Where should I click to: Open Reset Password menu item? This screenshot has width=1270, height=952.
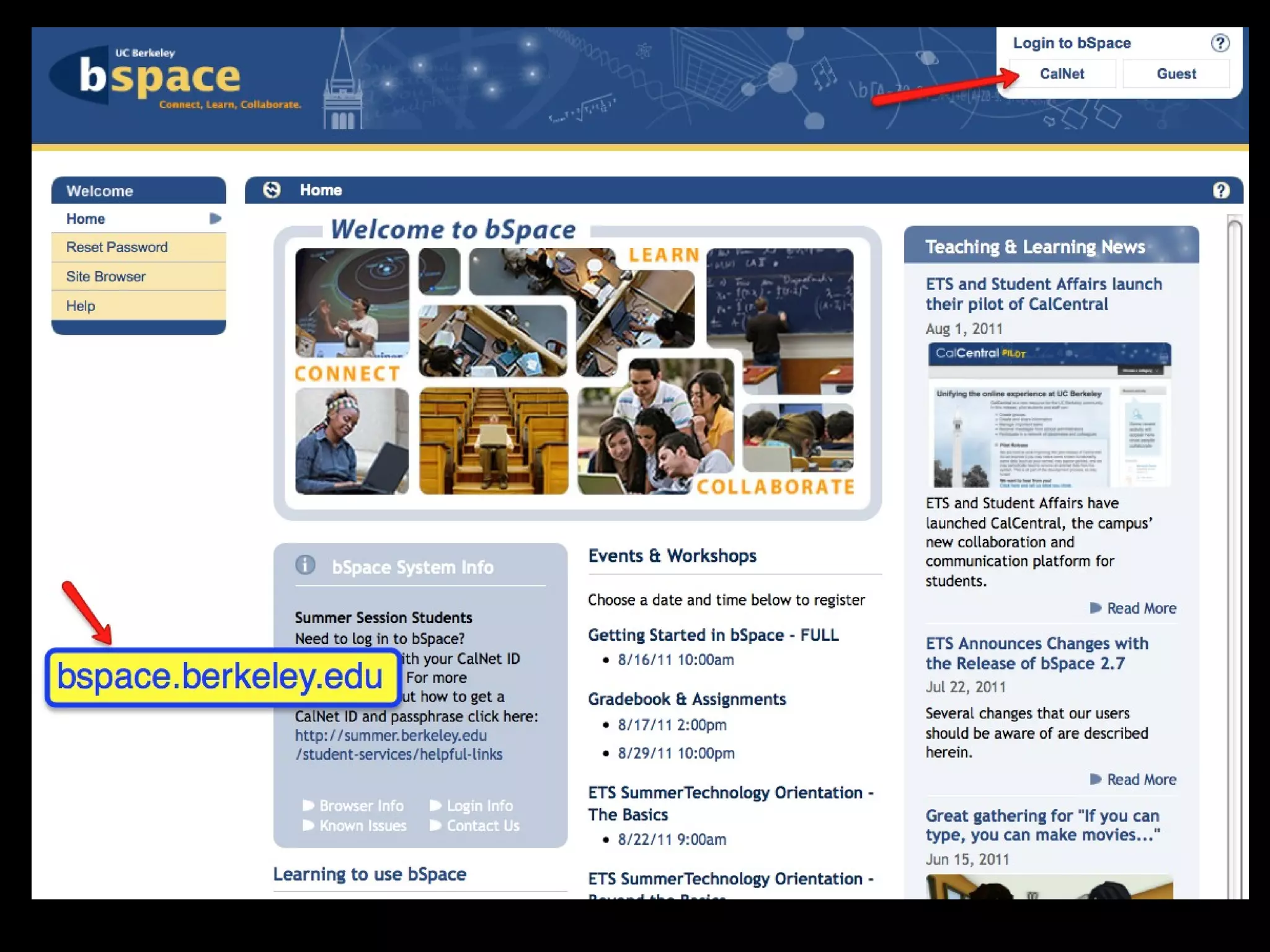(117, 247)
